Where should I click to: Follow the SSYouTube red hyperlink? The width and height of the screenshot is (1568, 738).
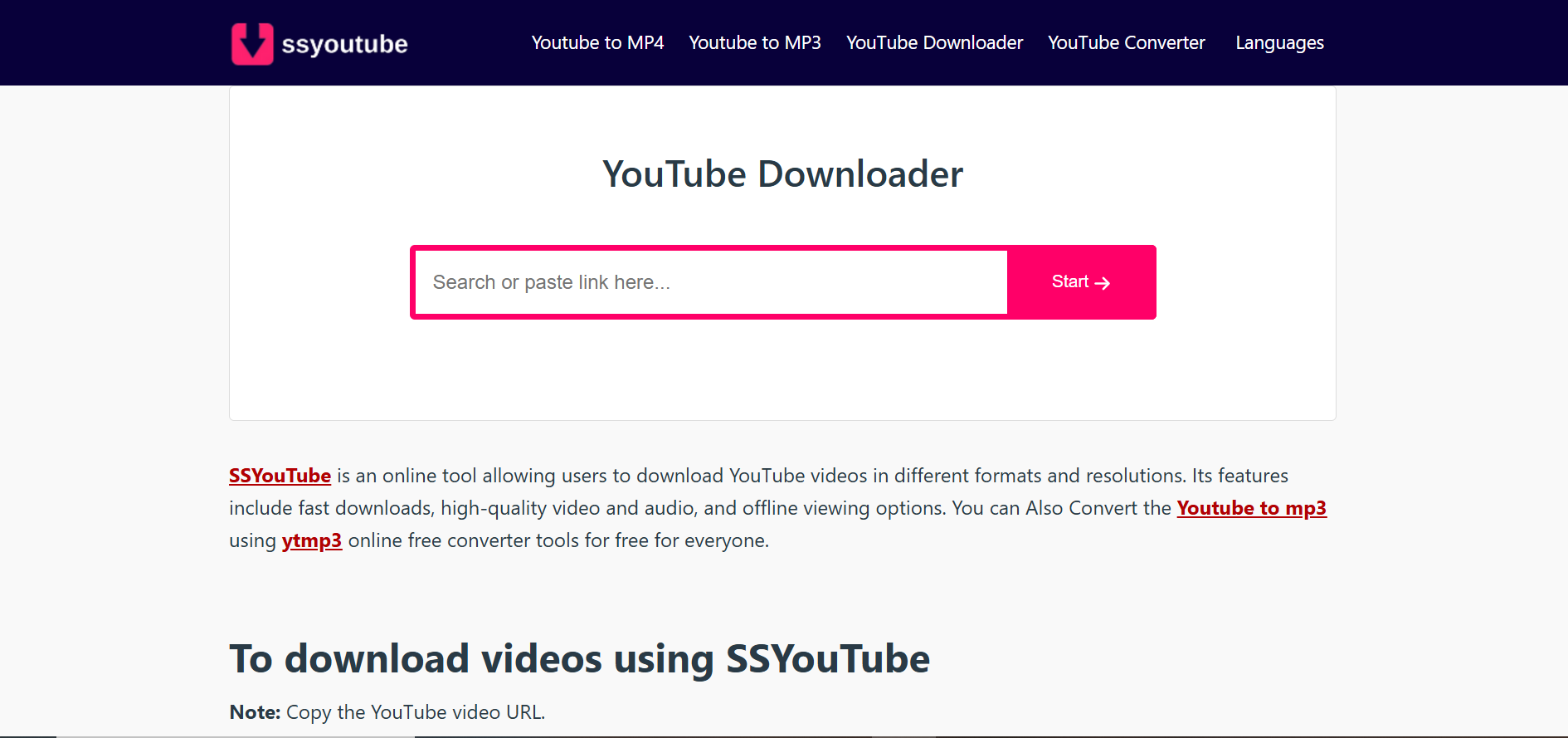280,476
